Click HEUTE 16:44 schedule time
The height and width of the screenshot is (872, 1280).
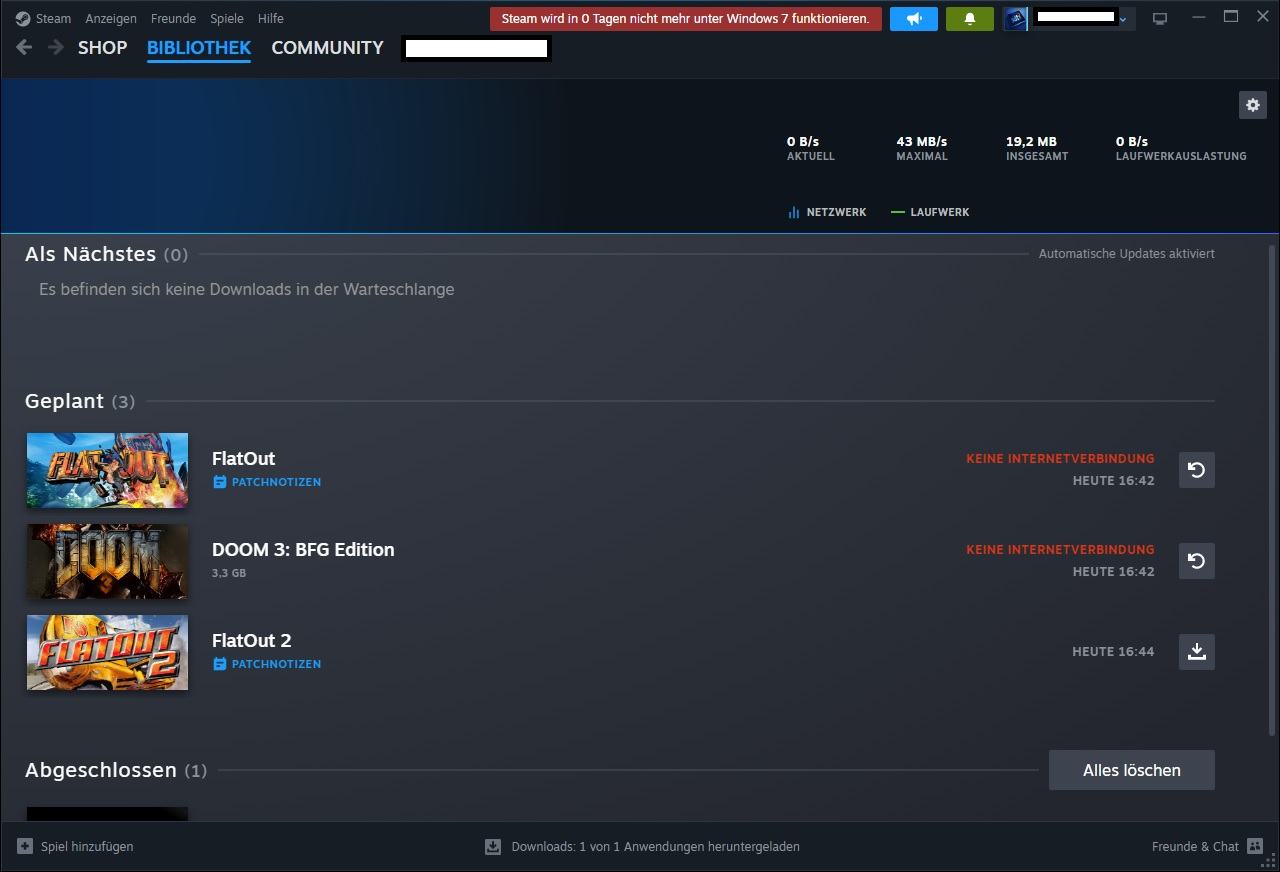tap(1113, 652)
